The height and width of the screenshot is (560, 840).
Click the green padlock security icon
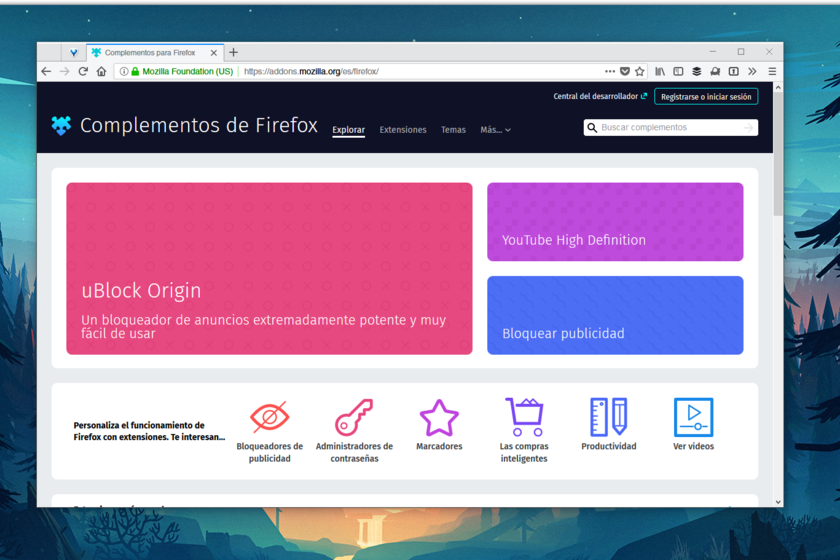[135, 71]
